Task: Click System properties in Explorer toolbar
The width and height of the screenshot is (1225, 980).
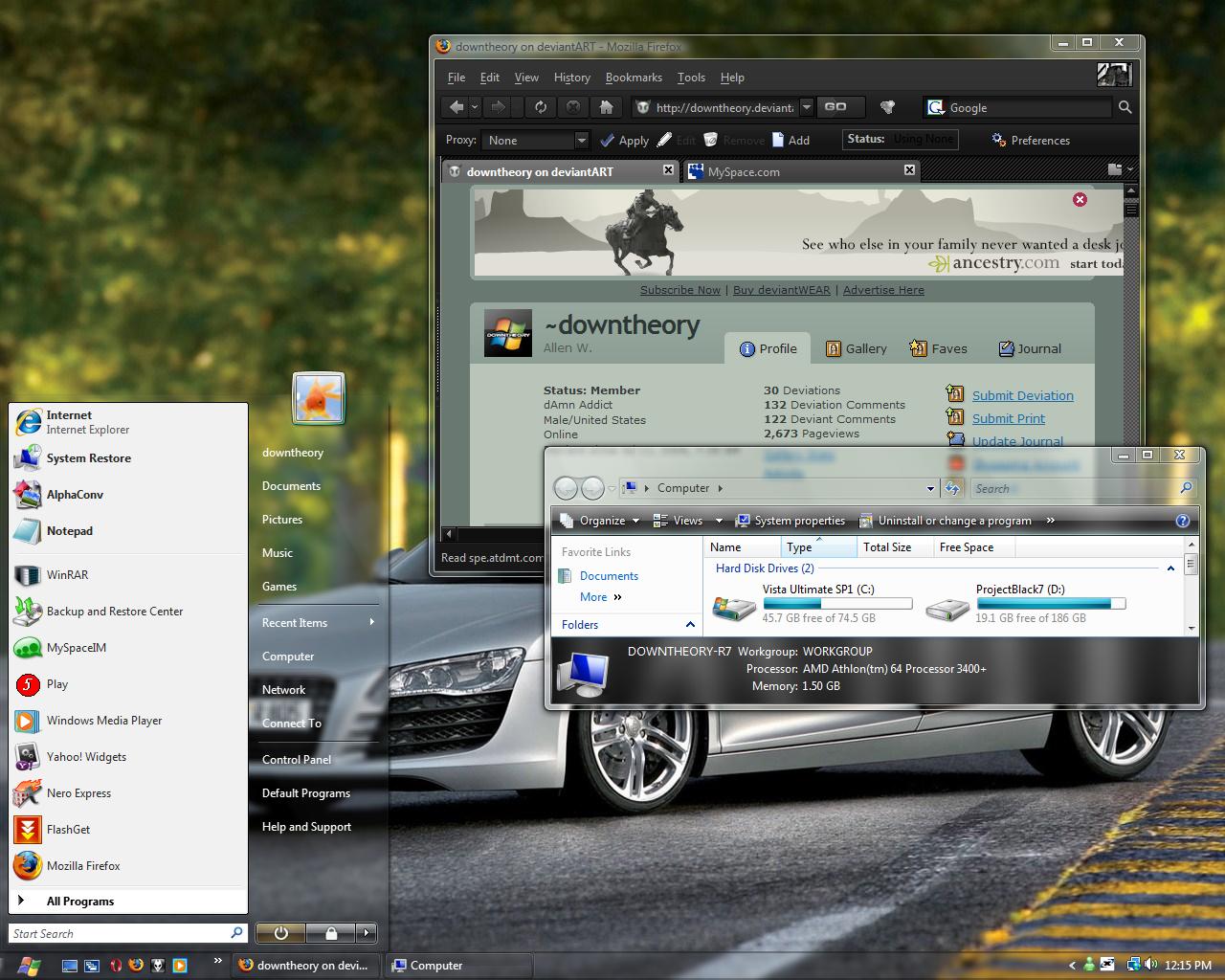Action: (x=791, y=521)
